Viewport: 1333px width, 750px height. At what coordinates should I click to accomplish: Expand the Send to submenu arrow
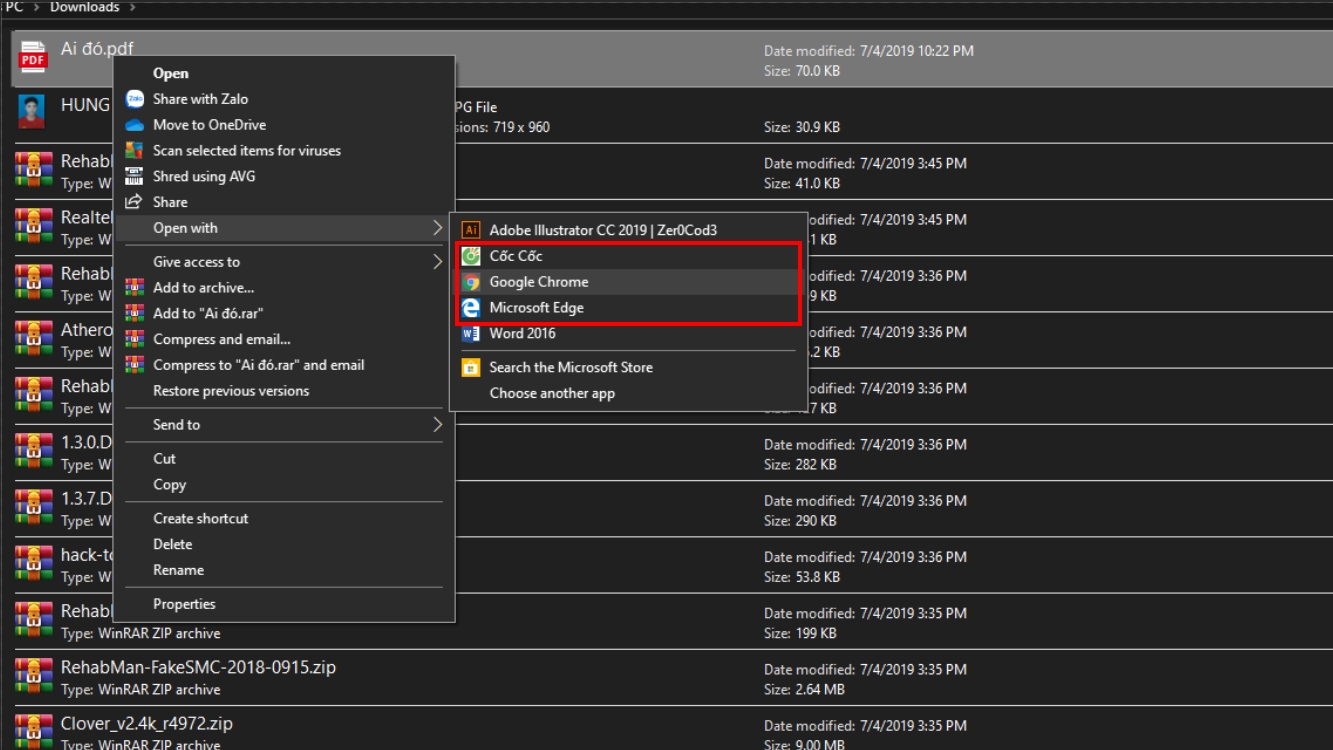pos(437,425)
